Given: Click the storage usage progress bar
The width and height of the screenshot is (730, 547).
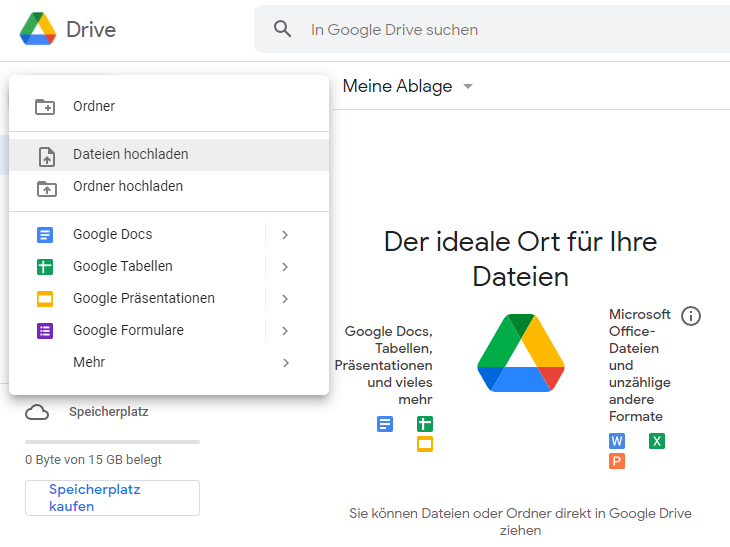Looking at the screenshot, I should click(112, 442).
